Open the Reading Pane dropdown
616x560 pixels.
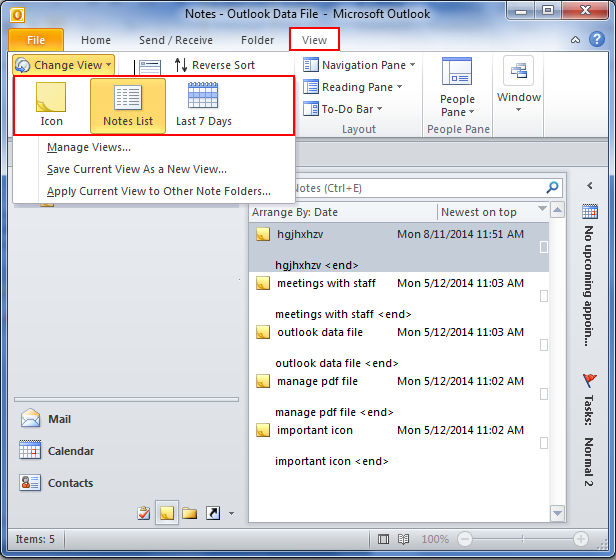tap(353, 87)
